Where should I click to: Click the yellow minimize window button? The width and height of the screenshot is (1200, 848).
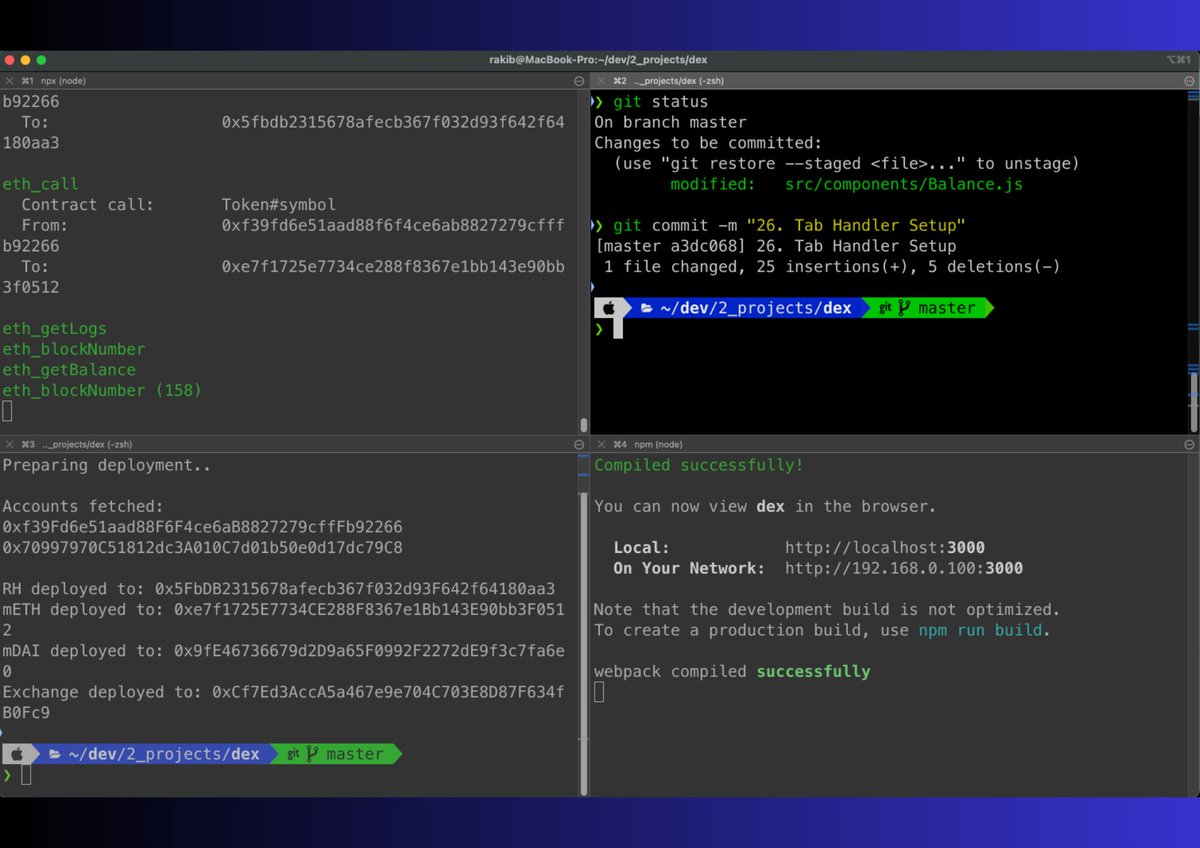26,60
